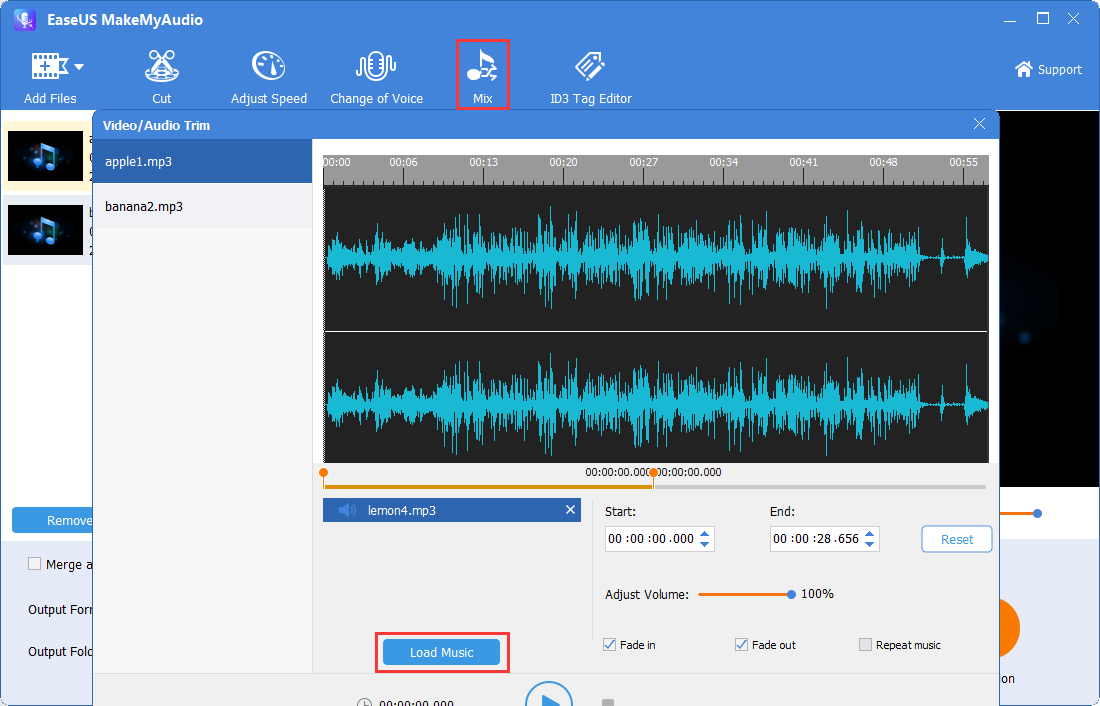Screen dimensions: 1100x706
Task: Click the volume slider handle behind the dialog
Action: pyautogui.click(x=1038, y=513)
